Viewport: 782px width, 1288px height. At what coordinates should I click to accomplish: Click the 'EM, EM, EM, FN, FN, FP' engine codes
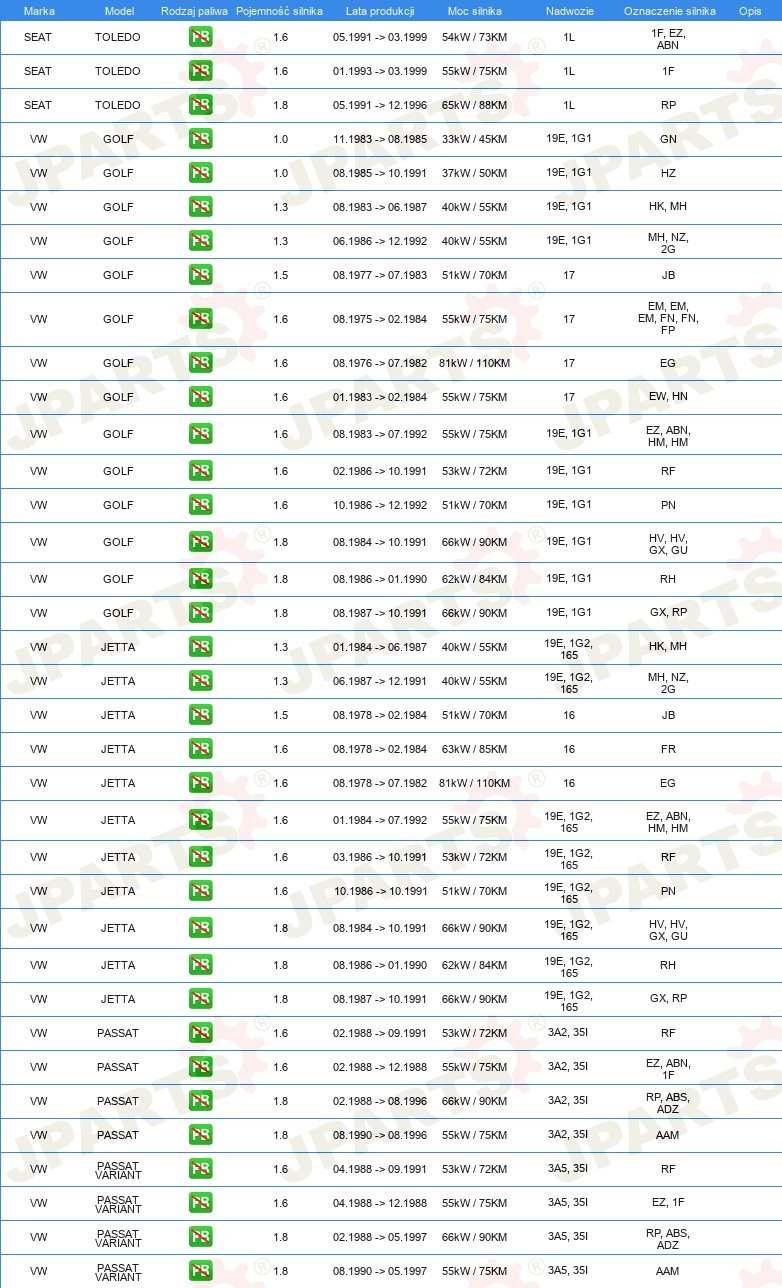pos(669,319)
